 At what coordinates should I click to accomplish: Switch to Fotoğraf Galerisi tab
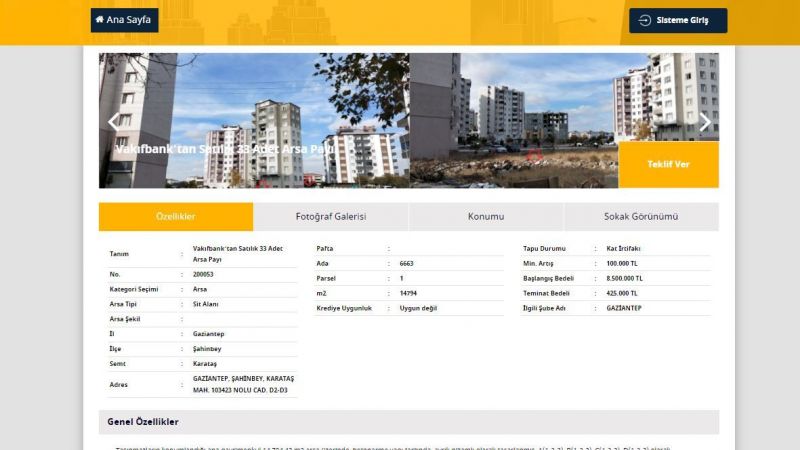pos(331,216)
